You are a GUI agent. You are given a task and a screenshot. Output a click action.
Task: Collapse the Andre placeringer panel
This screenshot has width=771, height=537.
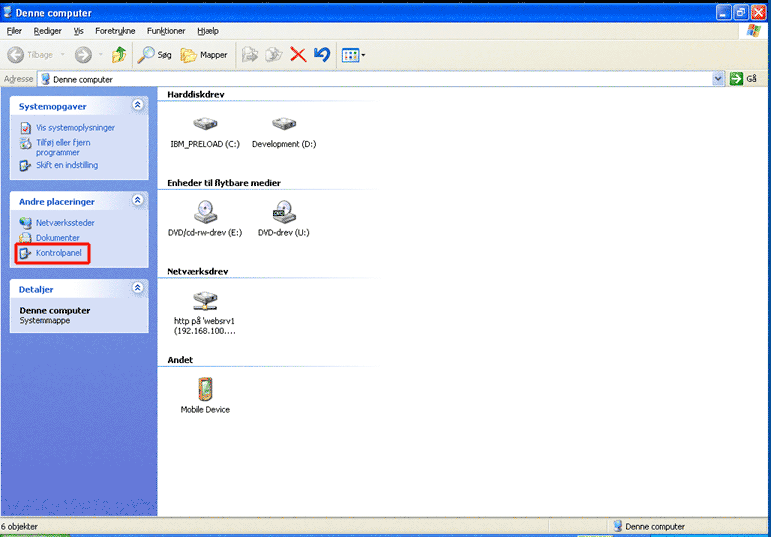(138, 200)
